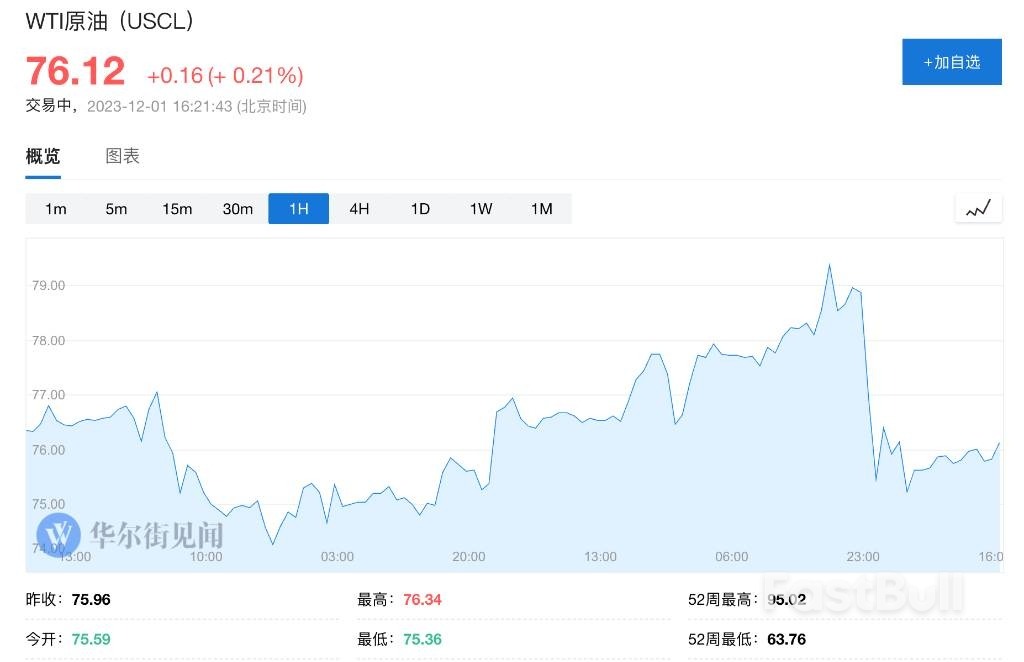The width and height of the screenshot is (1024, 662).
Task: Click the highest peak on the chart
Action: pyautogui.click(x=829, y=265)
